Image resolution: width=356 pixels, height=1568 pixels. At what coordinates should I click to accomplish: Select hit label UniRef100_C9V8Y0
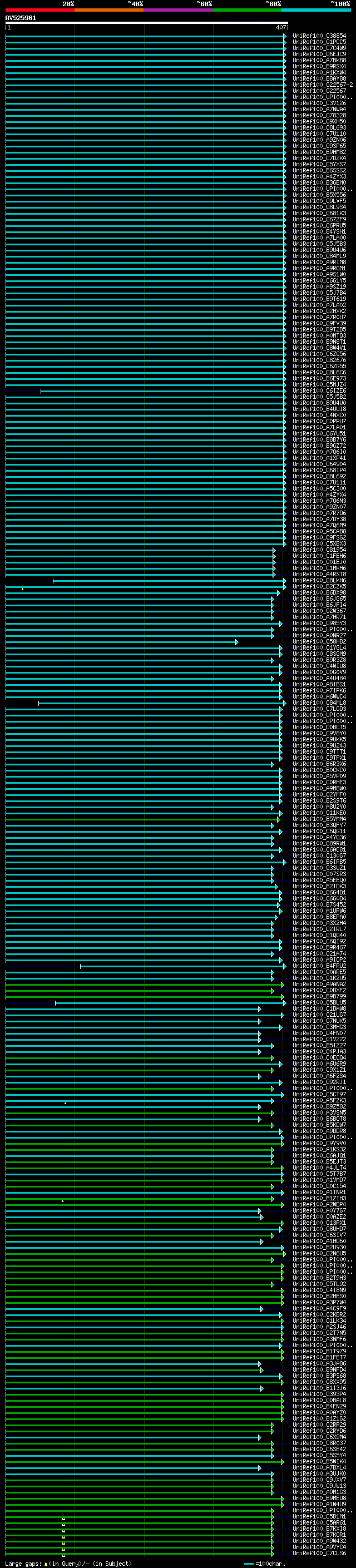tap(319, 734)
